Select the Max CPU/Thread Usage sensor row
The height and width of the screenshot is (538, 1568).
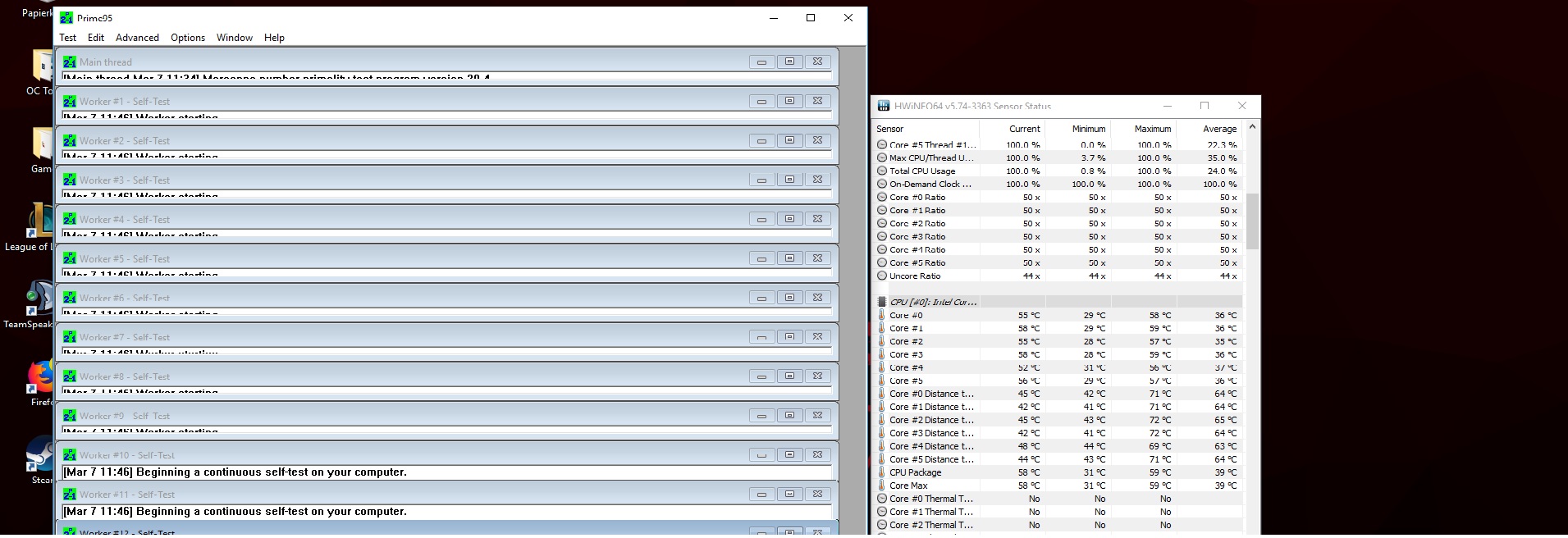pos(1058,158)
